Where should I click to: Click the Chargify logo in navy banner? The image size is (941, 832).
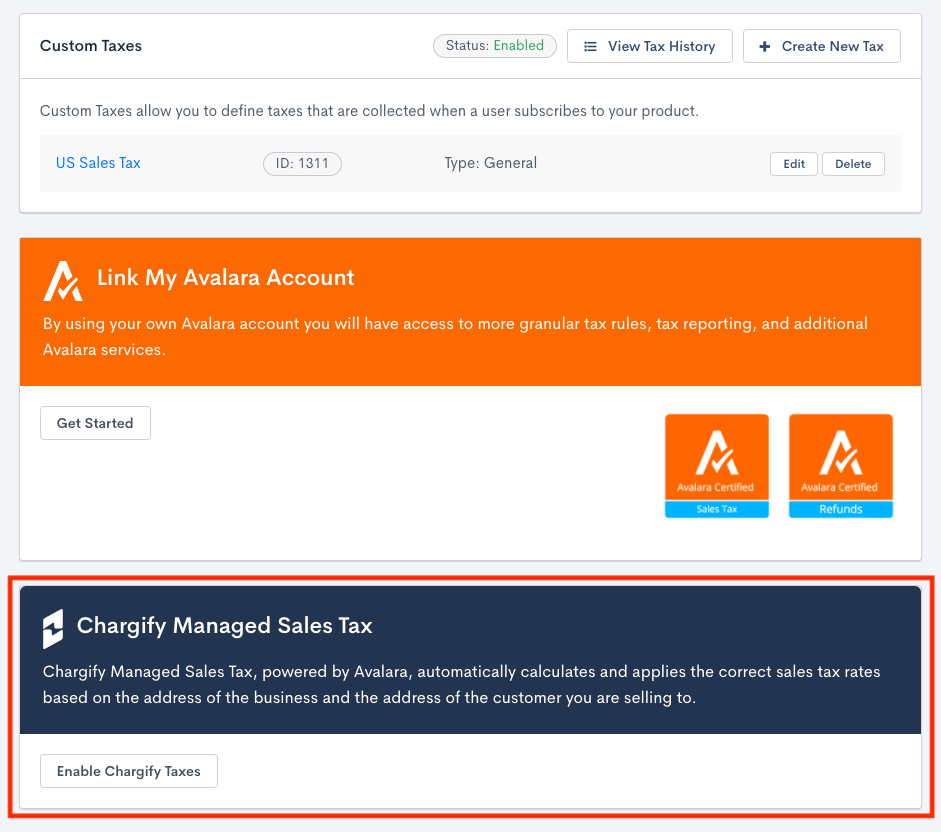click(53, 628)
